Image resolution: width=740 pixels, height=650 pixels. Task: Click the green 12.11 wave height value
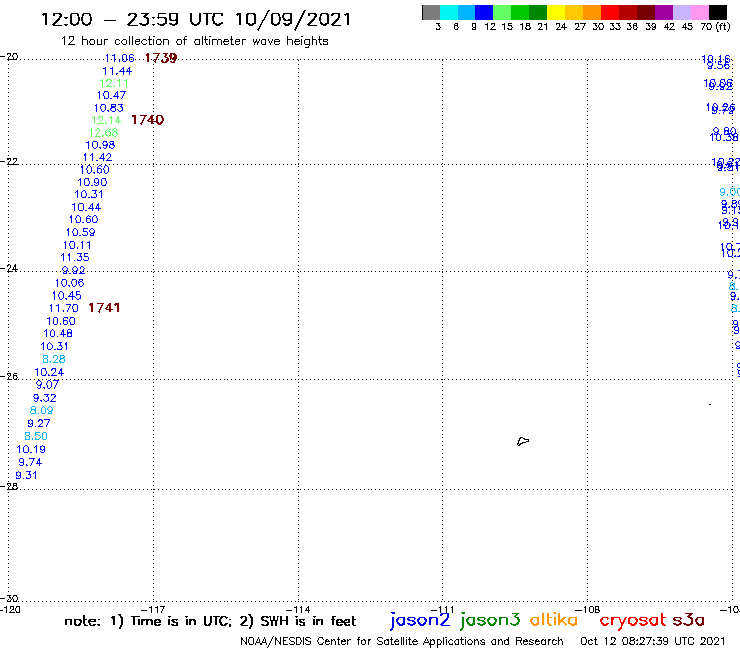[114, 83]
